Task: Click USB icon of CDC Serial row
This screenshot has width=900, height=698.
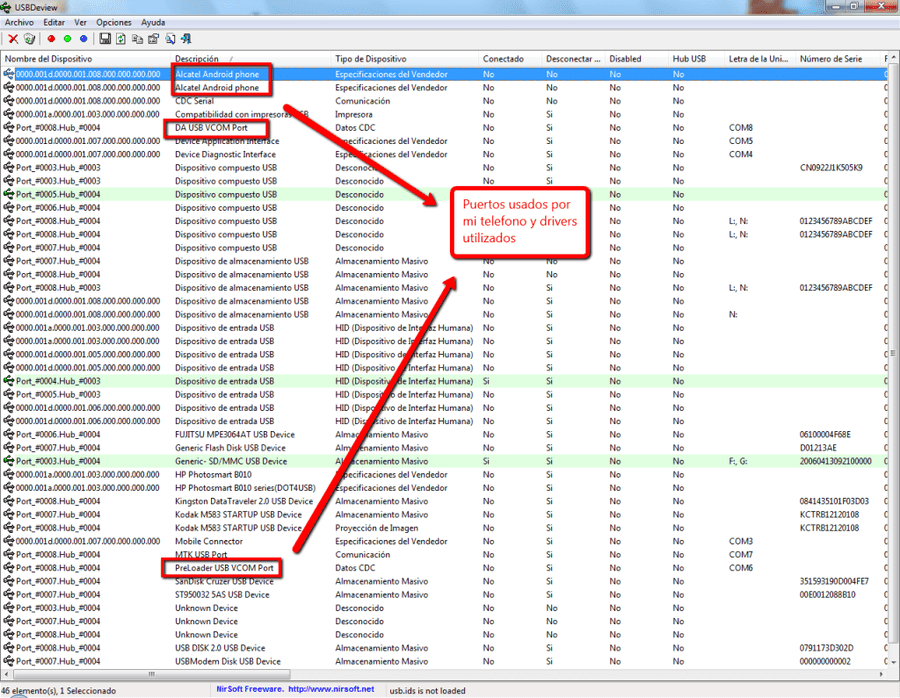Action: pyautogui.click(x=9, y=101)
